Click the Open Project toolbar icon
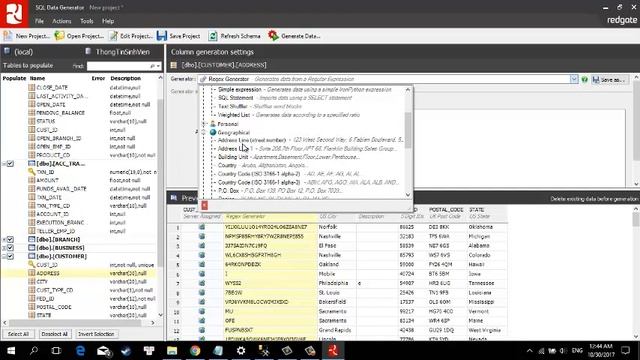 point(60,36)
